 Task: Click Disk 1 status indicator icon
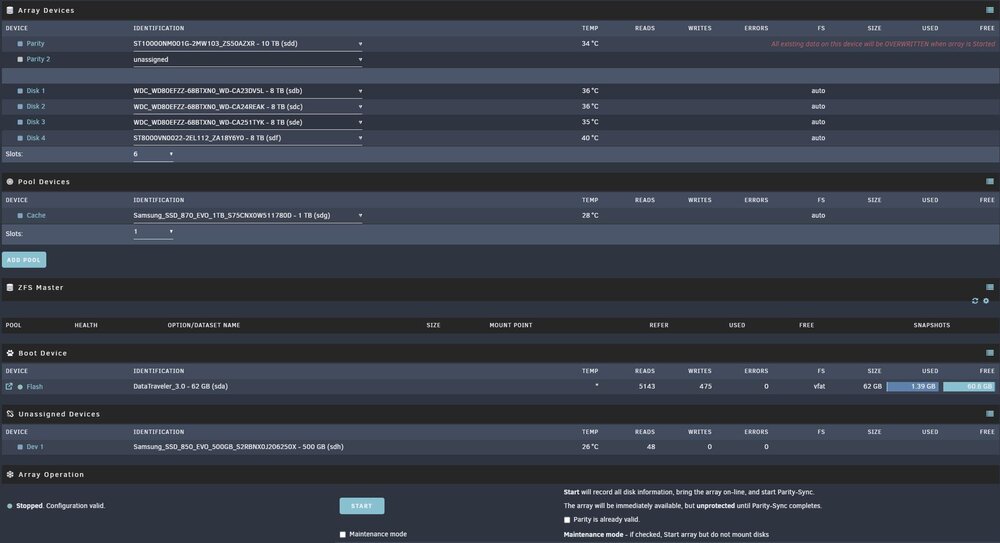(20, 91)
